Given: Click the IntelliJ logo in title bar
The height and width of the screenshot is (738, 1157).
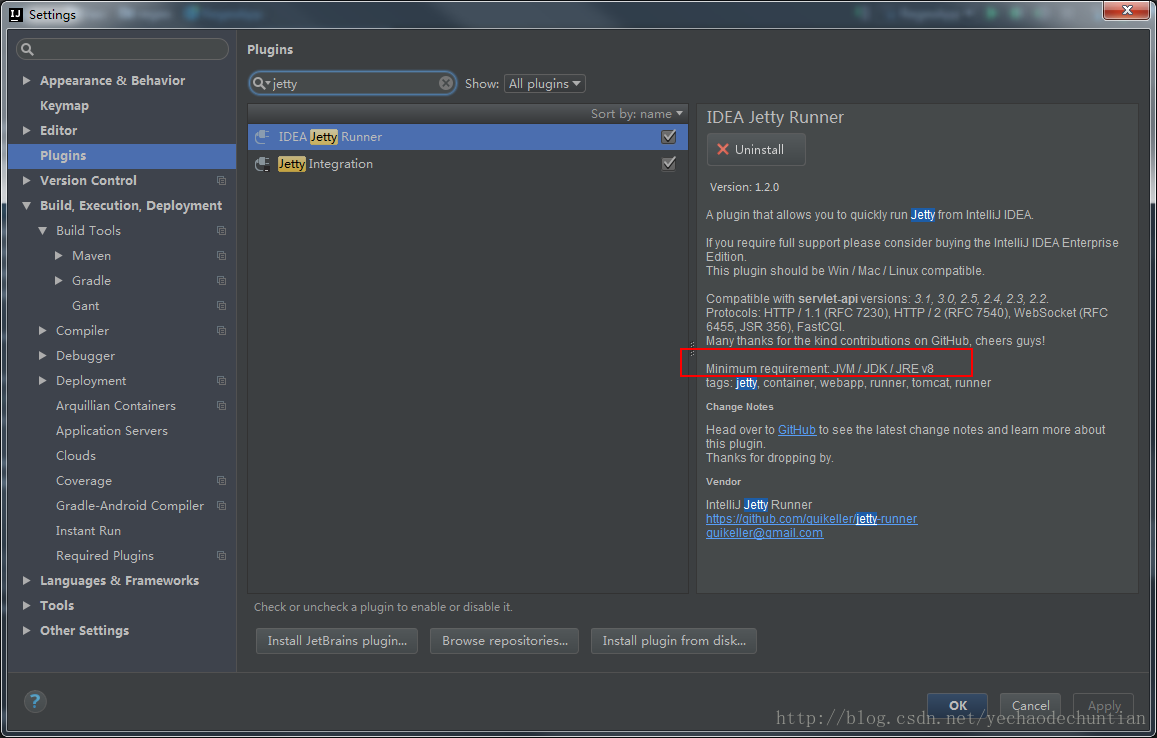Looking at the screenshot, I should coord(15,14).
